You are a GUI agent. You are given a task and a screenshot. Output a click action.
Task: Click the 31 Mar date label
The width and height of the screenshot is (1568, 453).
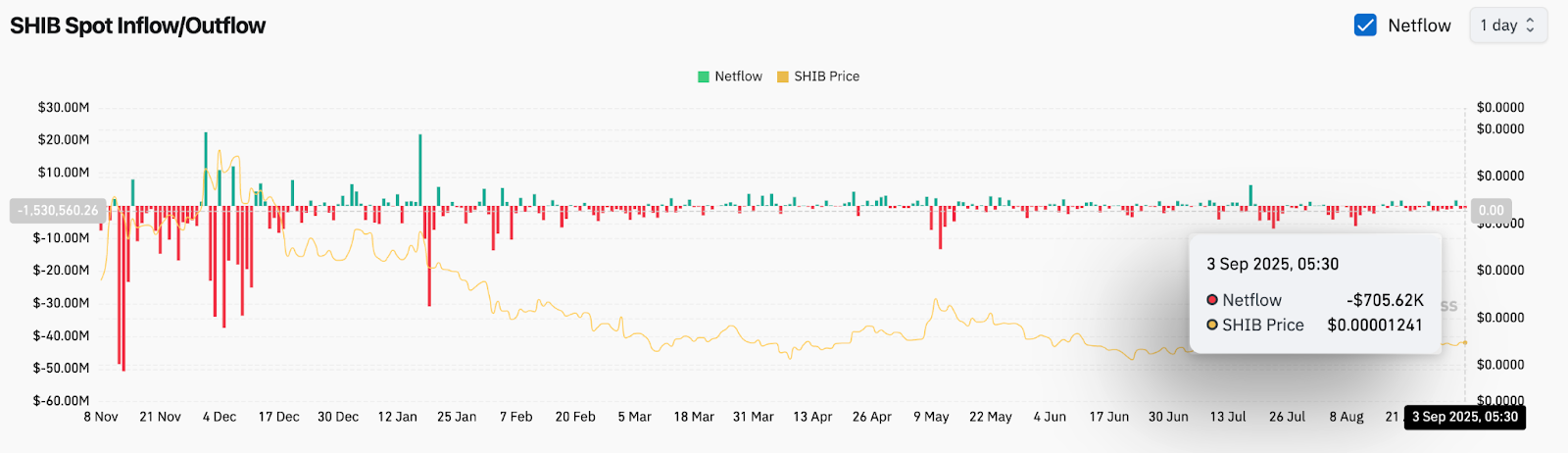click(753, 417)
